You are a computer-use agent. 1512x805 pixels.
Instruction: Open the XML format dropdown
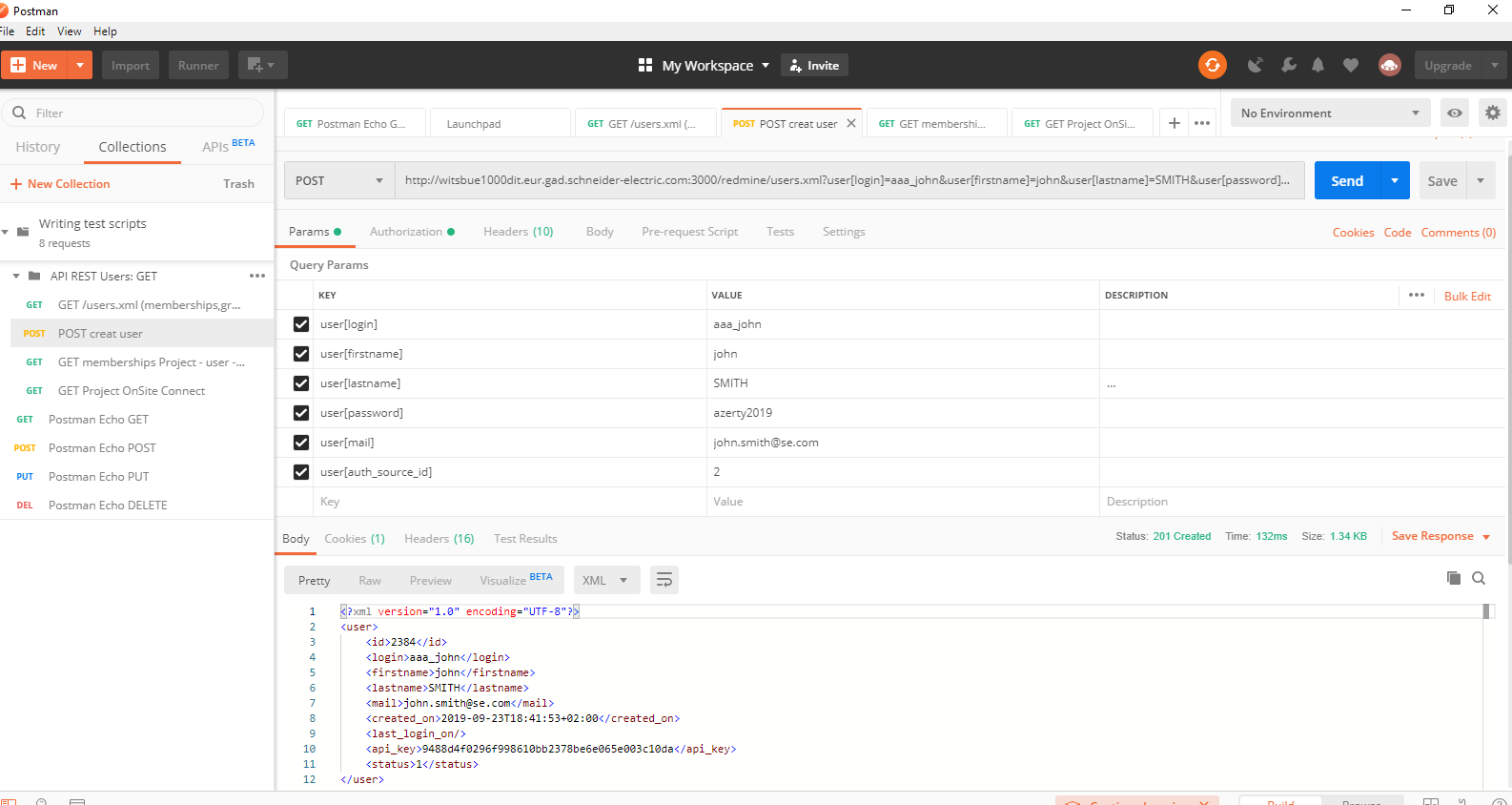pos(604,580)
